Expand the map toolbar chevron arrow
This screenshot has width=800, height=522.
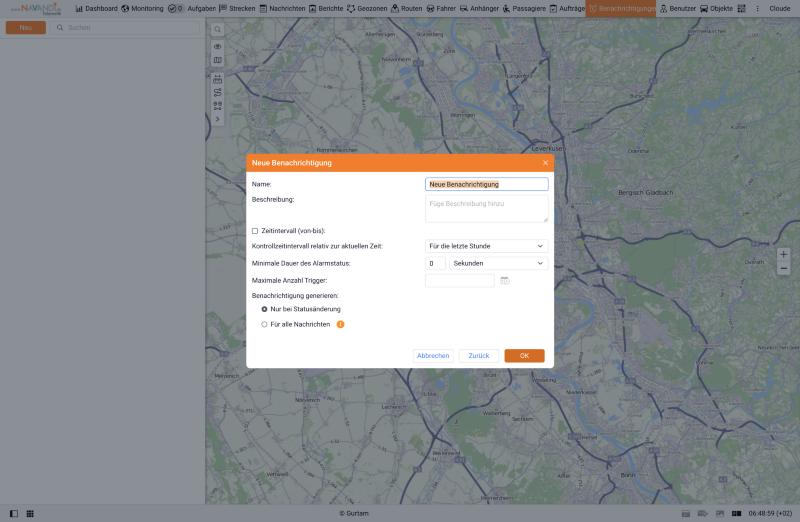point(218,119)
